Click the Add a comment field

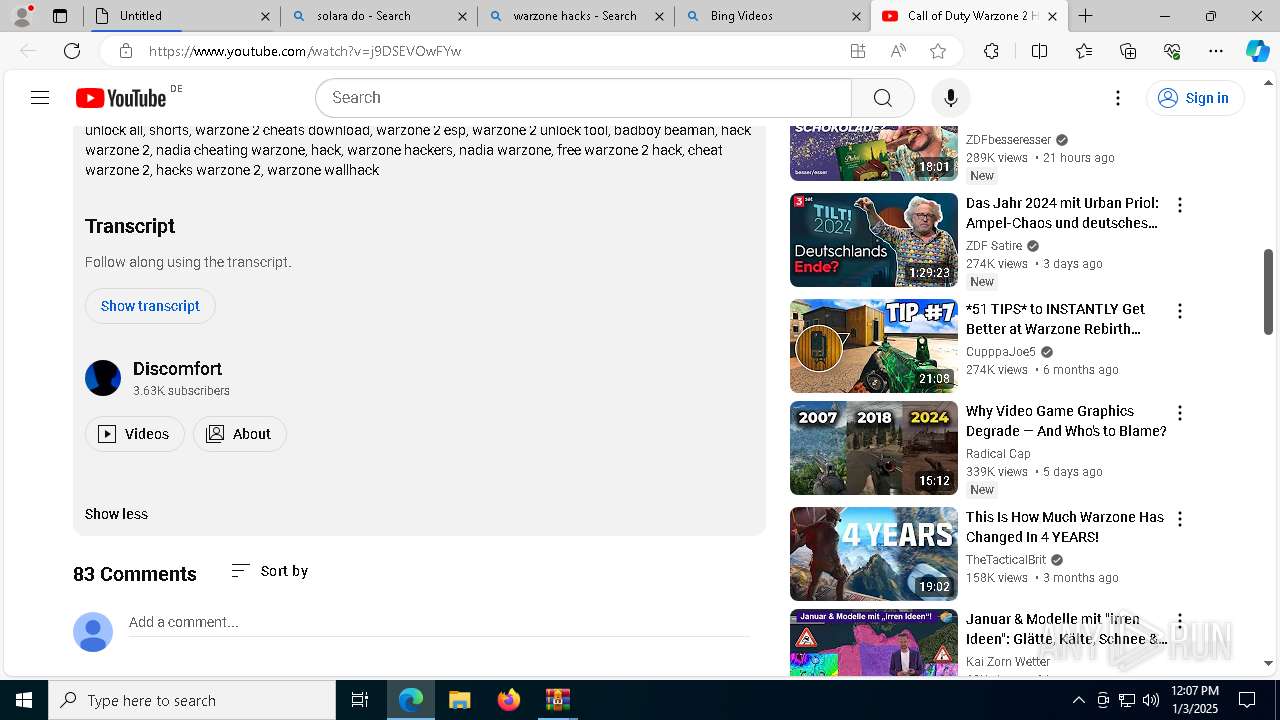click(439, 622)
